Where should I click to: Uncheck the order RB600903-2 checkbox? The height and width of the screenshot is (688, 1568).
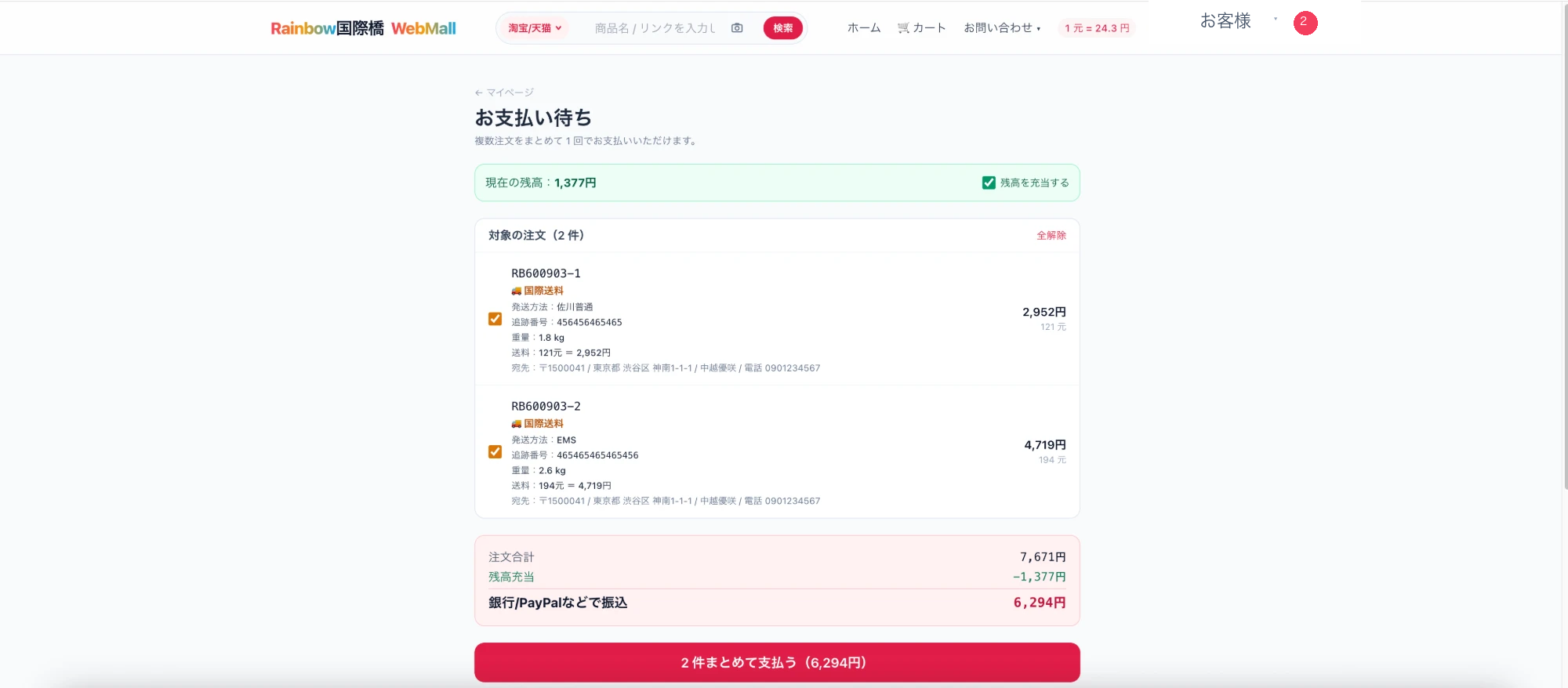[495, 452]
